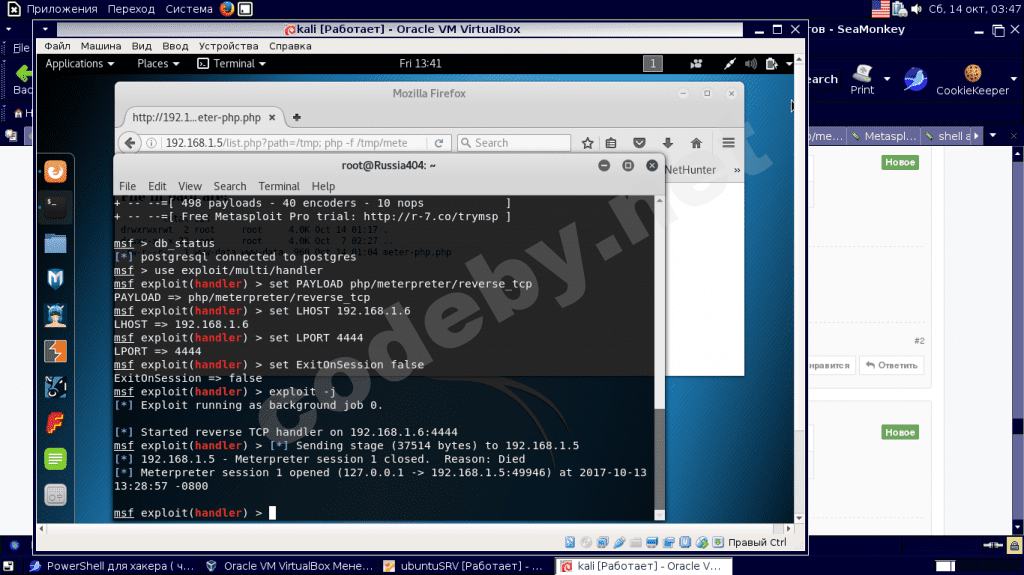
Task: Click the upper Новое badge
Action: point(900,162)
